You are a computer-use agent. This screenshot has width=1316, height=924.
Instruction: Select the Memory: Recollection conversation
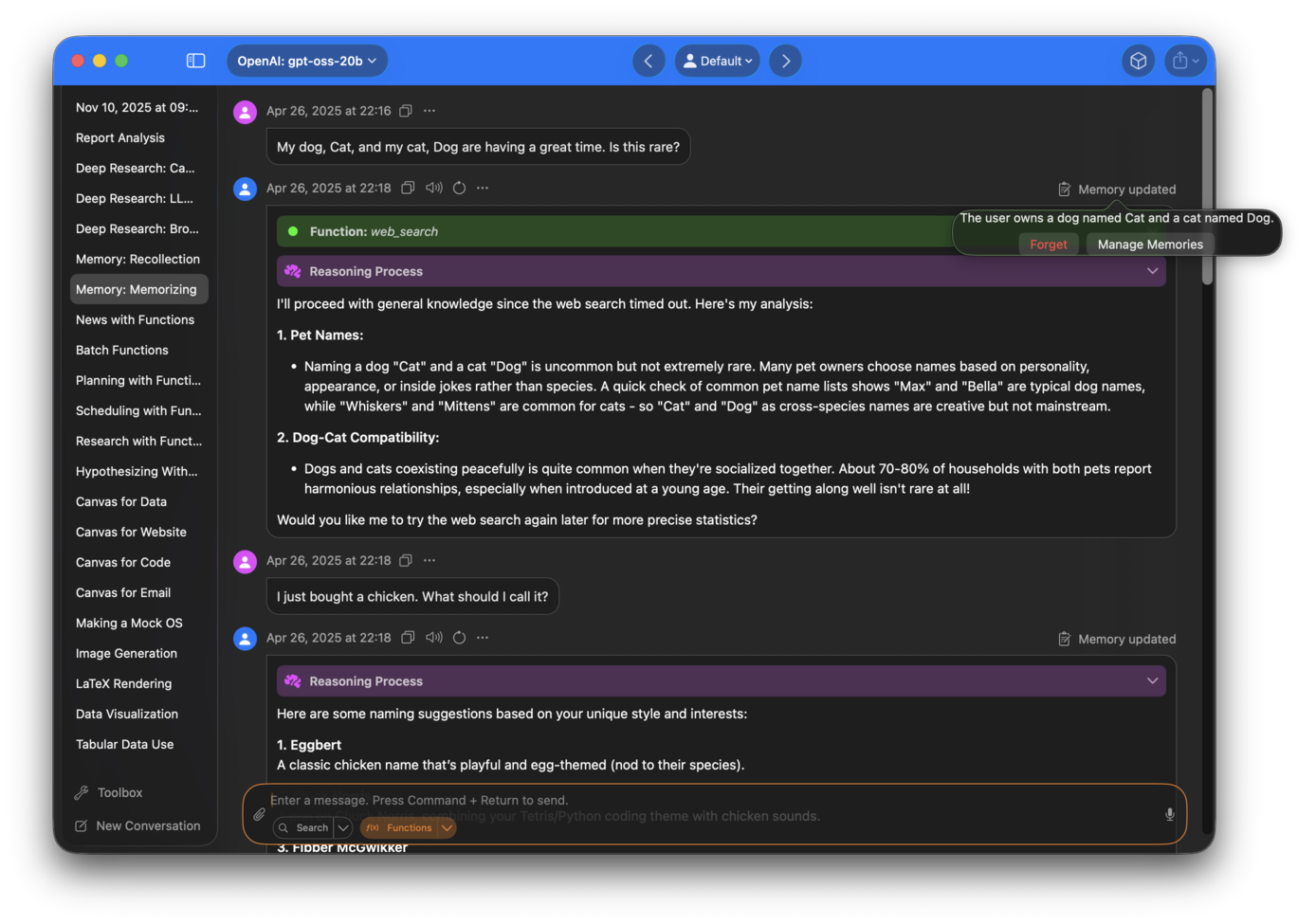click(137, 259)
